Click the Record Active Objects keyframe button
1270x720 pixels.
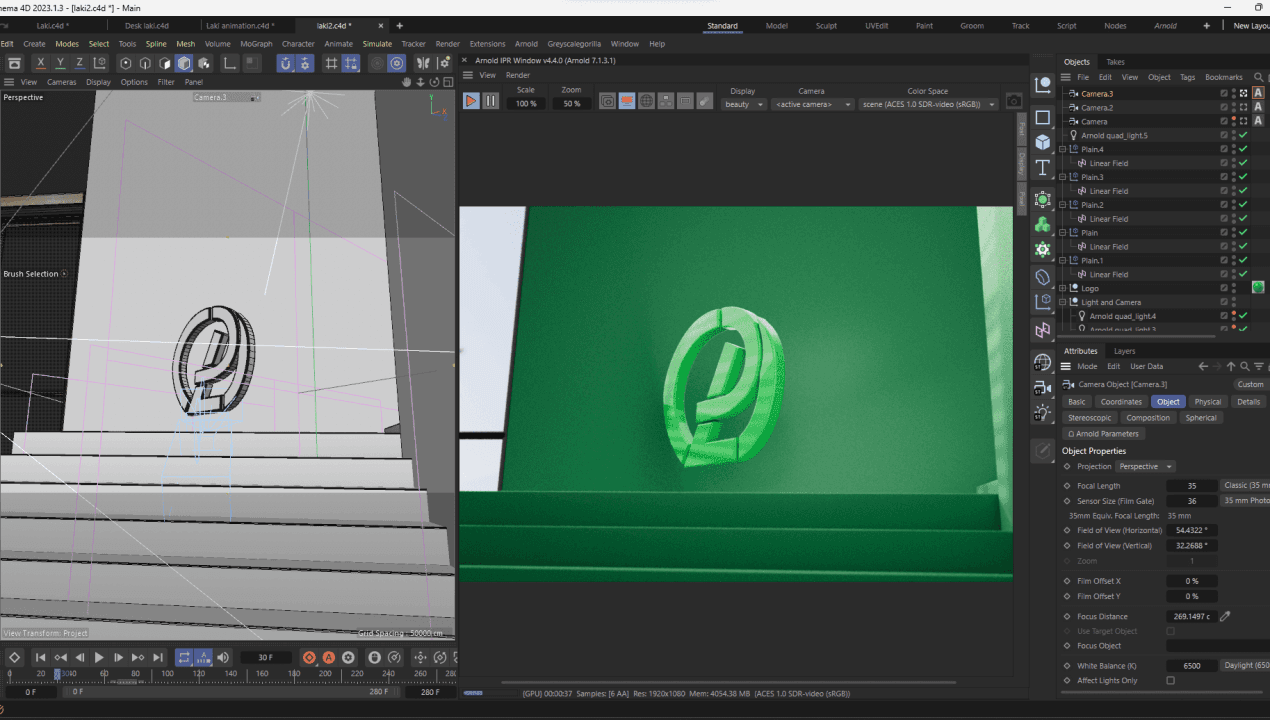(309, 657)
